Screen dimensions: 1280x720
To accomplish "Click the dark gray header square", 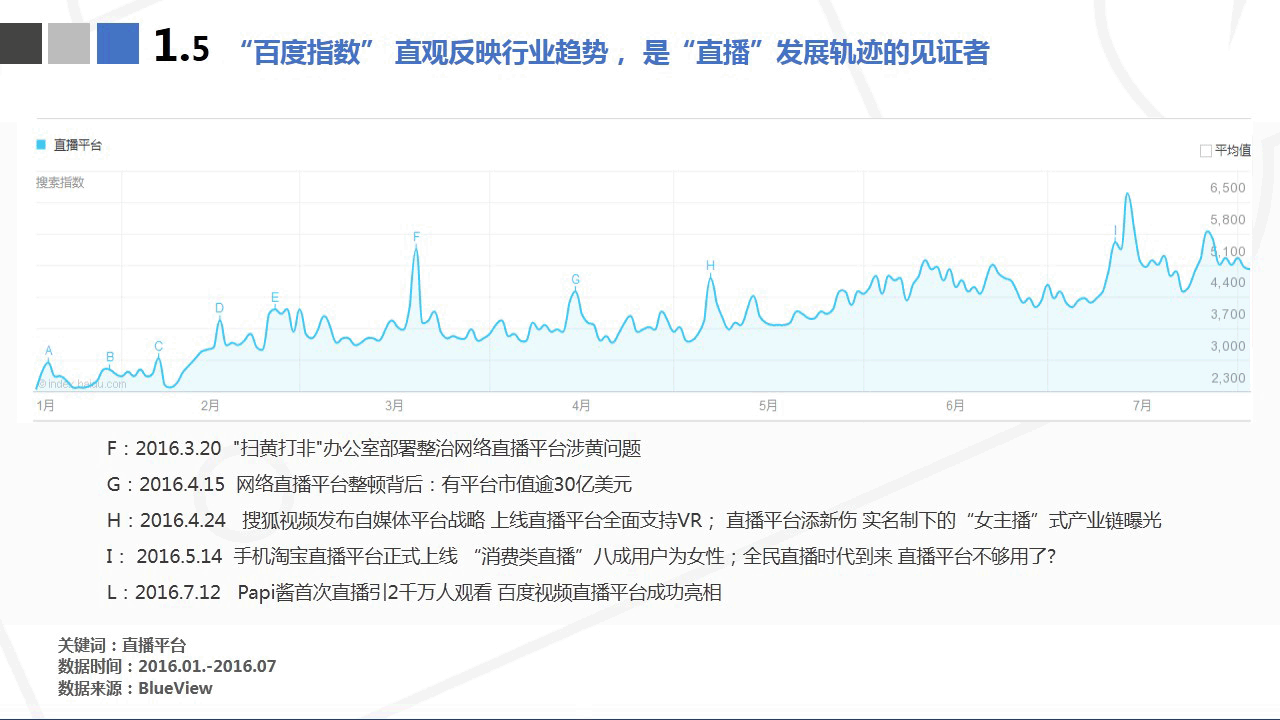I will tap(21, 44).
